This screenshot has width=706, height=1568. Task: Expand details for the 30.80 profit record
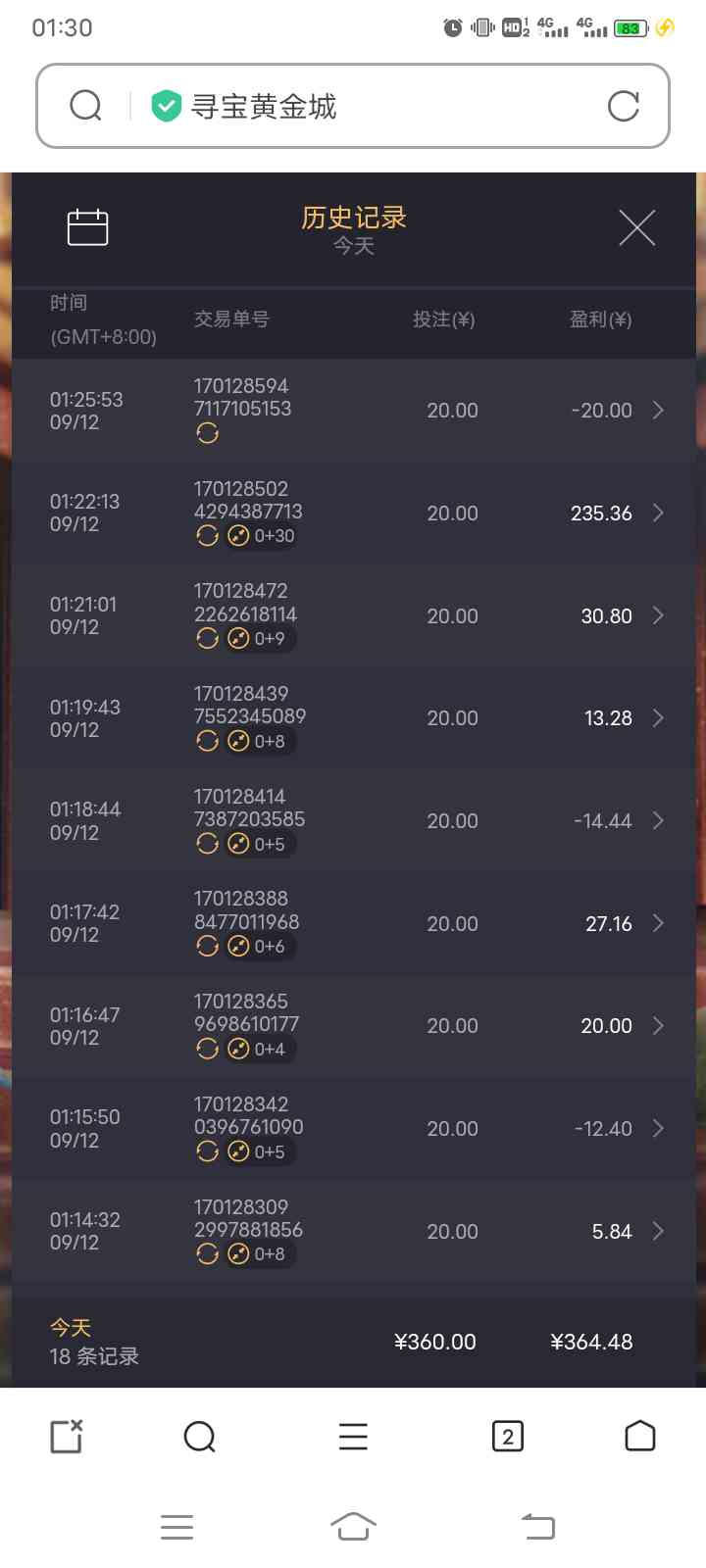[x=658, y=615]
